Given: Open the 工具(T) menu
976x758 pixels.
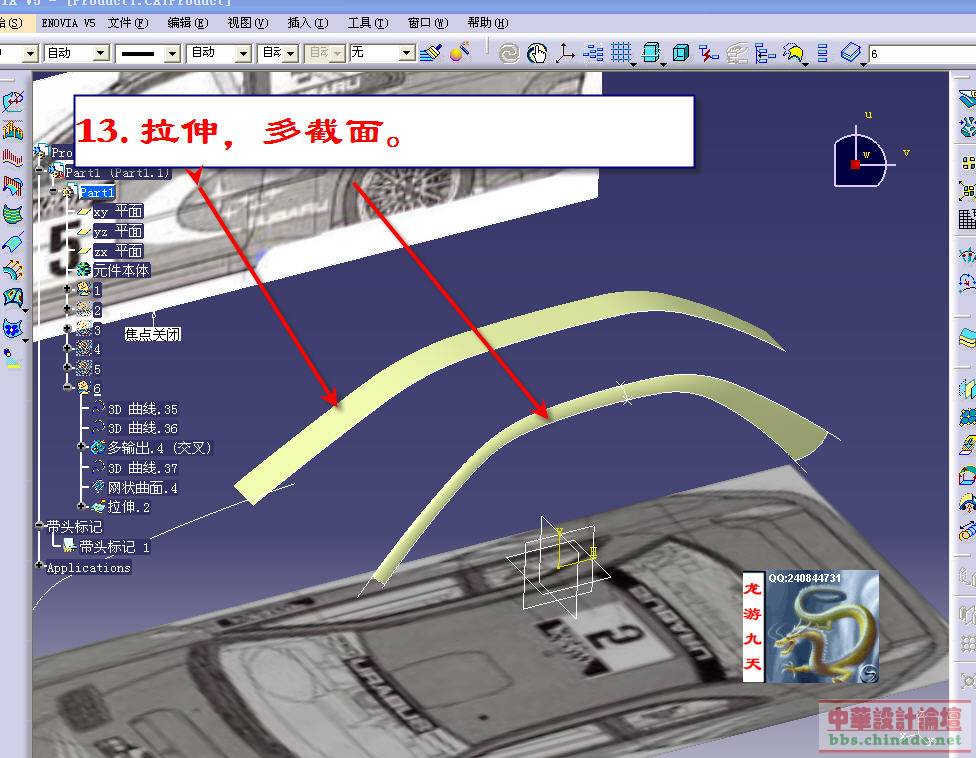Looking at the screenshot, I should tap(367, 23).
